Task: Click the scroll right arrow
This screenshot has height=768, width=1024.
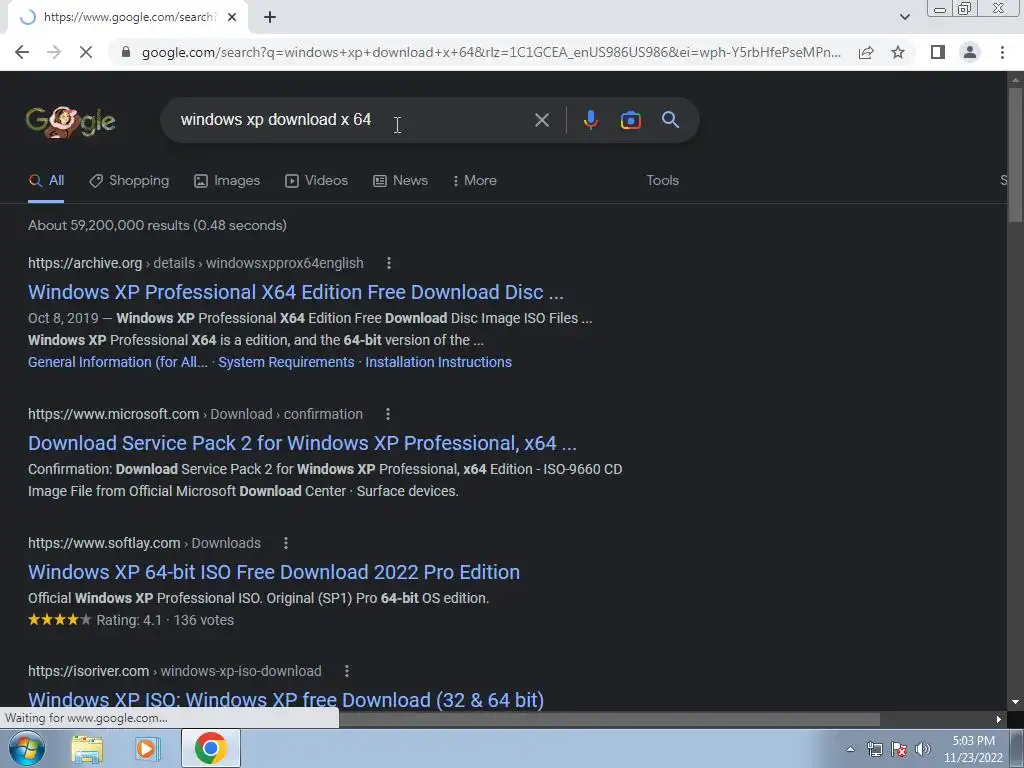Action: coord(999,720)
